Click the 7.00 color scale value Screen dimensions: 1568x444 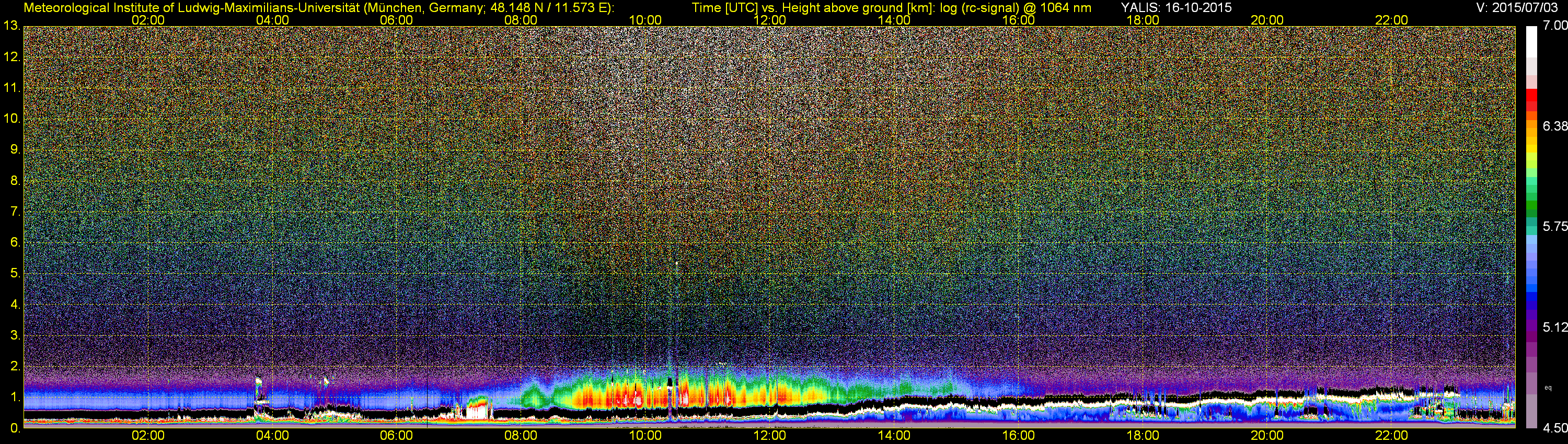(1555, 26)
